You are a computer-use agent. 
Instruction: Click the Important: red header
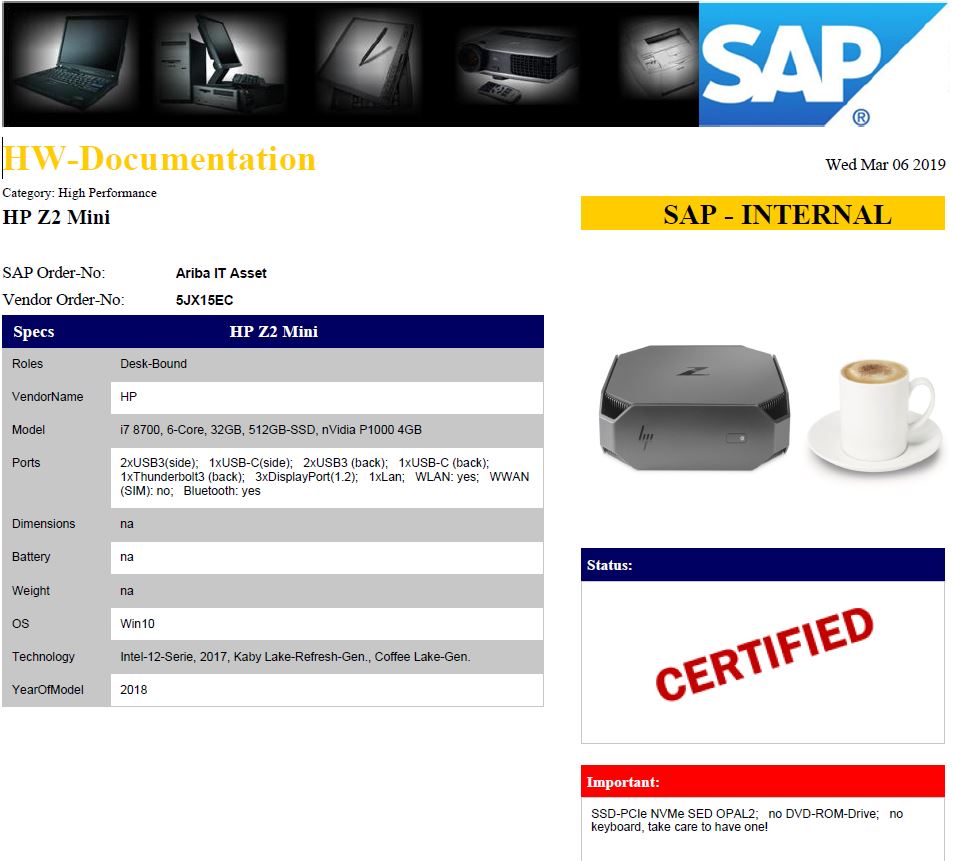coord(763,781)
